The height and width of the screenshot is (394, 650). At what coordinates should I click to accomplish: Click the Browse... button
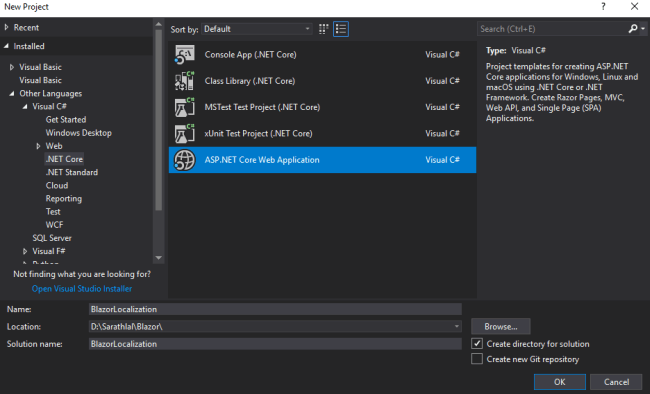(x=501, y=326)
